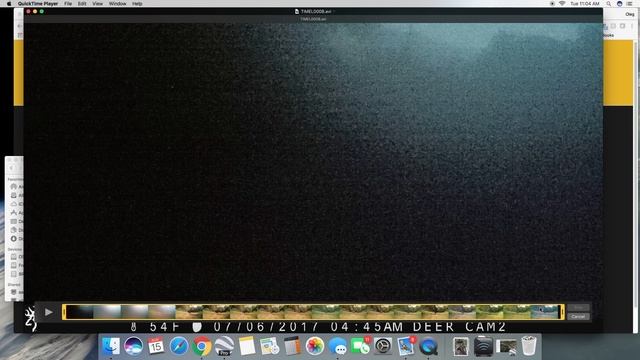Click the iCloud Drive item in Finder sidebar
The width and height of the screenshot is (640, 360).
(17, 204)
